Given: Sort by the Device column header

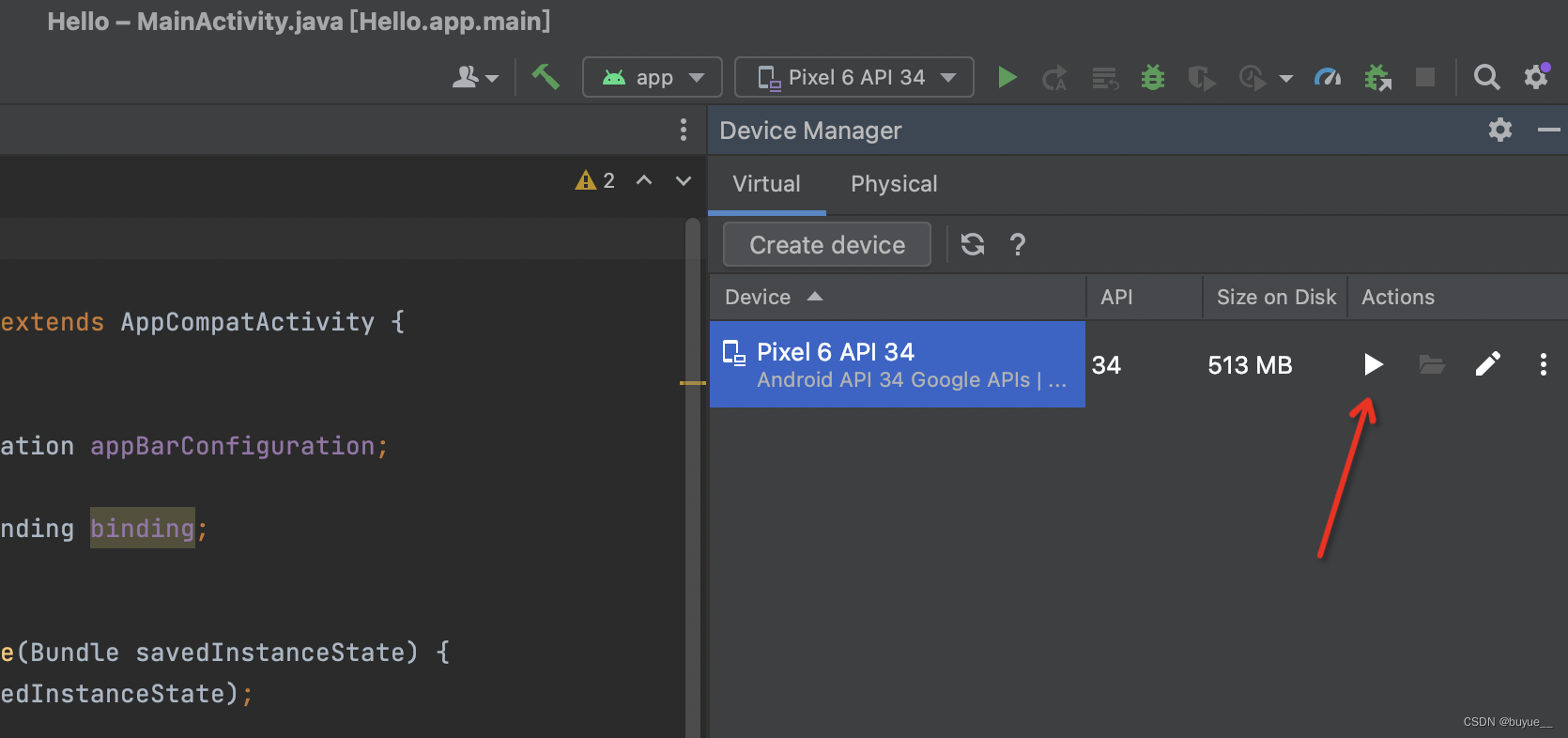Looking at the screenshot, I should pos(898,297).
